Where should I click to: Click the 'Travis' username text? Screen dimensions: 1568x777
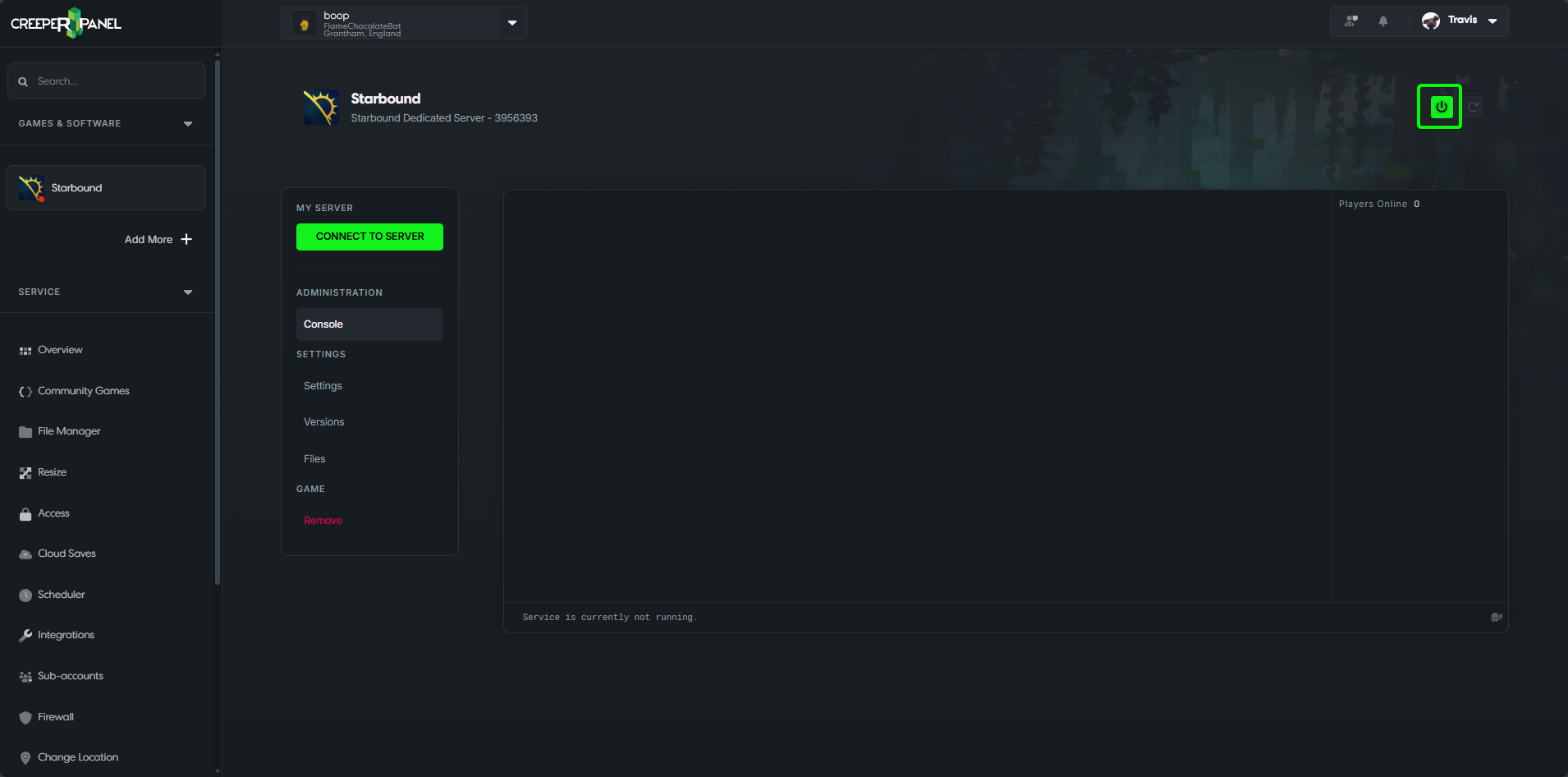[x=1462, y=20]
